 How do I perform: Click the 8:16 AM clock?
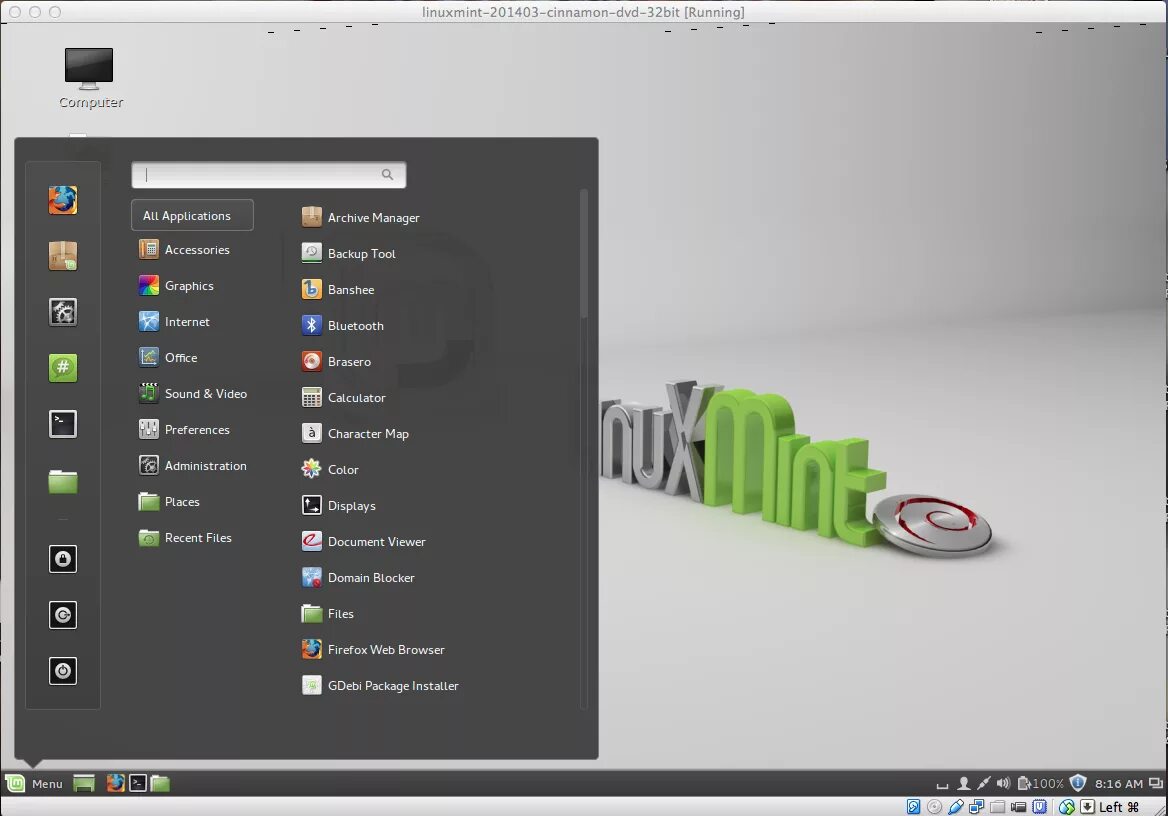coord(1119,784)
